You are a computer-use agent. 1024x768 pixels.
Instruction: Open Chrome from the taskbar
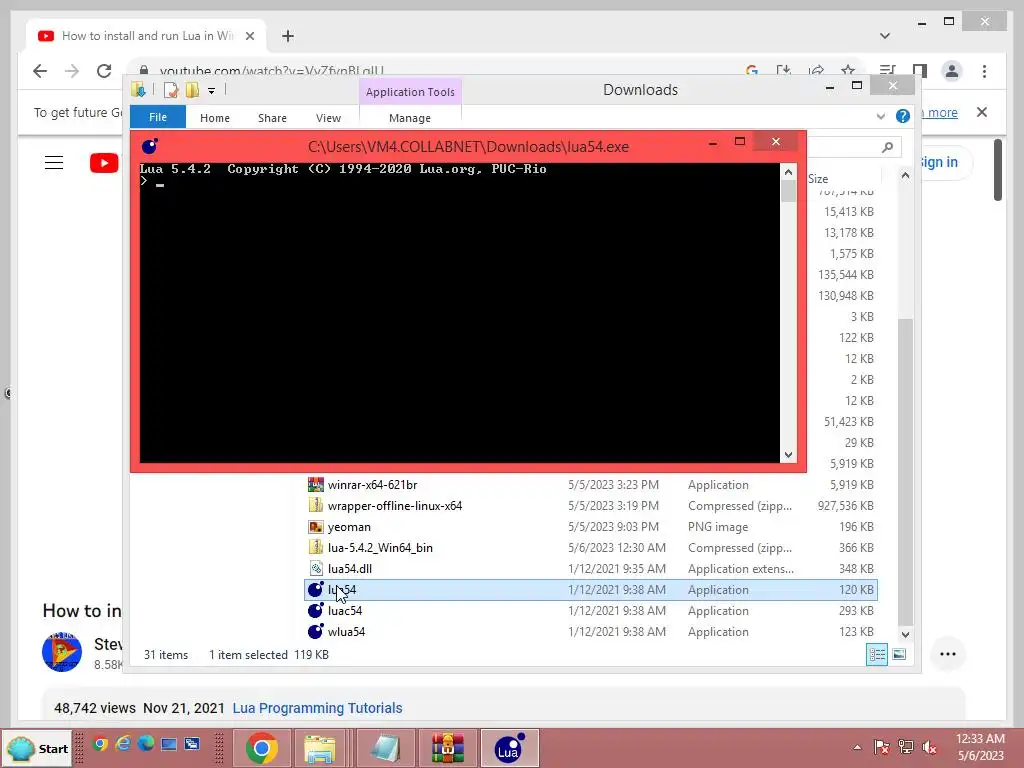(x=262, y=748)
